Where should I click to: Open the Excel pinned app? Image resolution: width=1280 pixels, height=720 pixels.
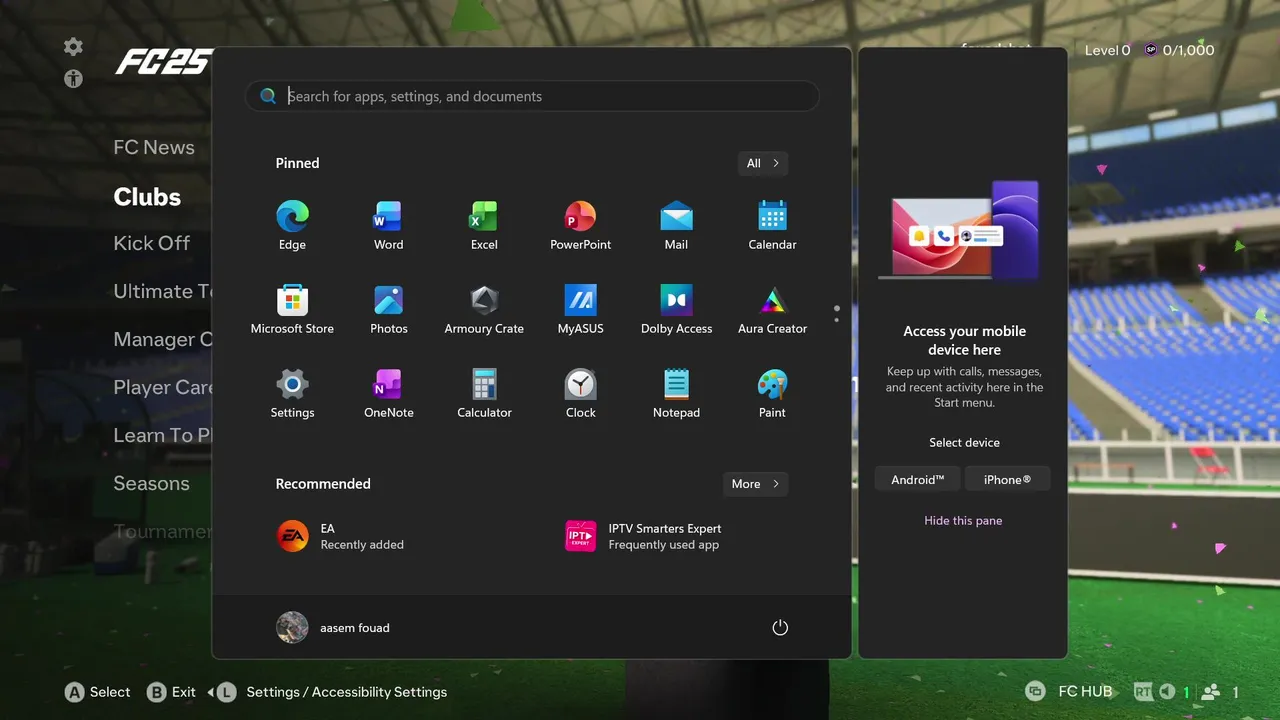[484, 225]
